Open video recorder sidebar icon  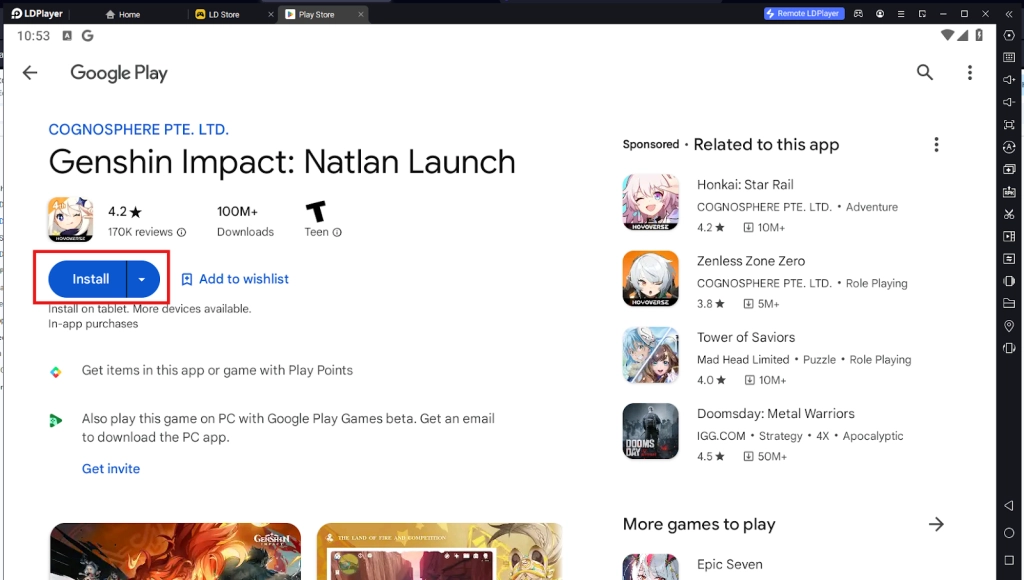[x=1009, y=236]
